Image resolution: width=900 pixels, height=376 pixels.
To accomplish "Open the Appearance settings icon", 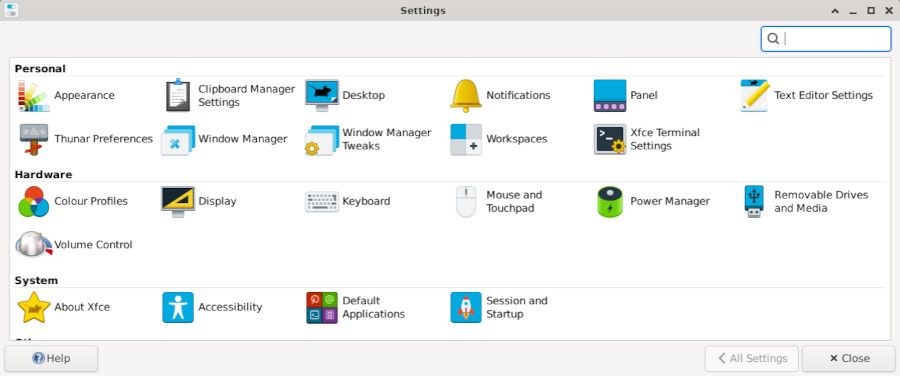I will 33,96.
